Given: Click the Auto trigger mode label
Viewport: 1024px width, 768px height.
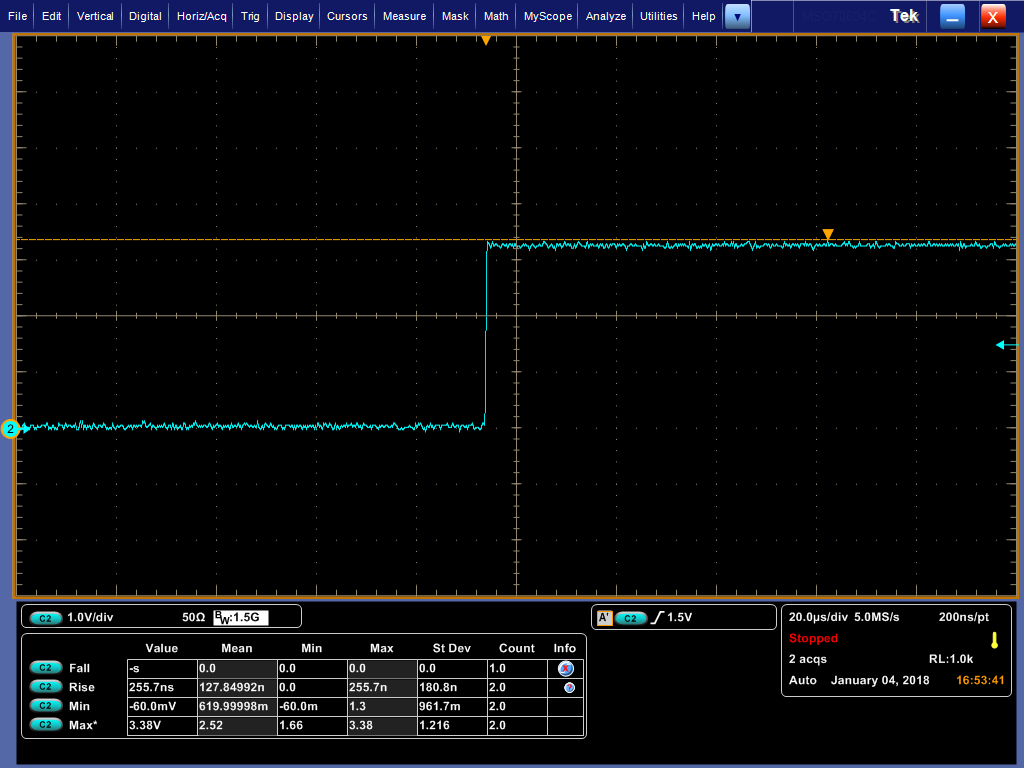Looking at the screenshot, I should pyautogui.click(x=803, y=680).
